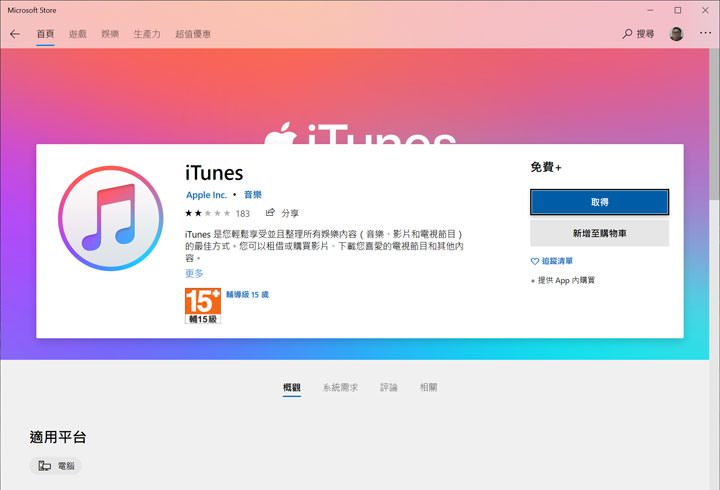Maximize the Microsoft Store window

(x=678, y=10)
